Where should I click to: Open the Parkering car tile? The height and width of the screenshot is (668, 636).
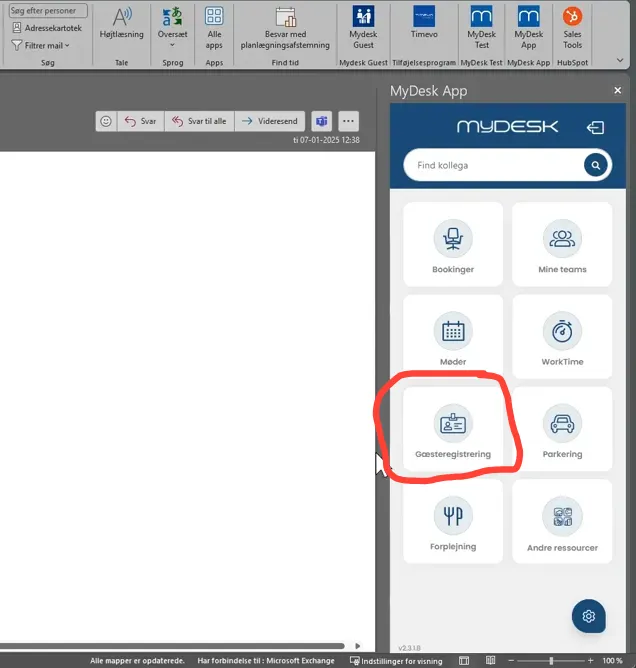(x=562, y=429)
